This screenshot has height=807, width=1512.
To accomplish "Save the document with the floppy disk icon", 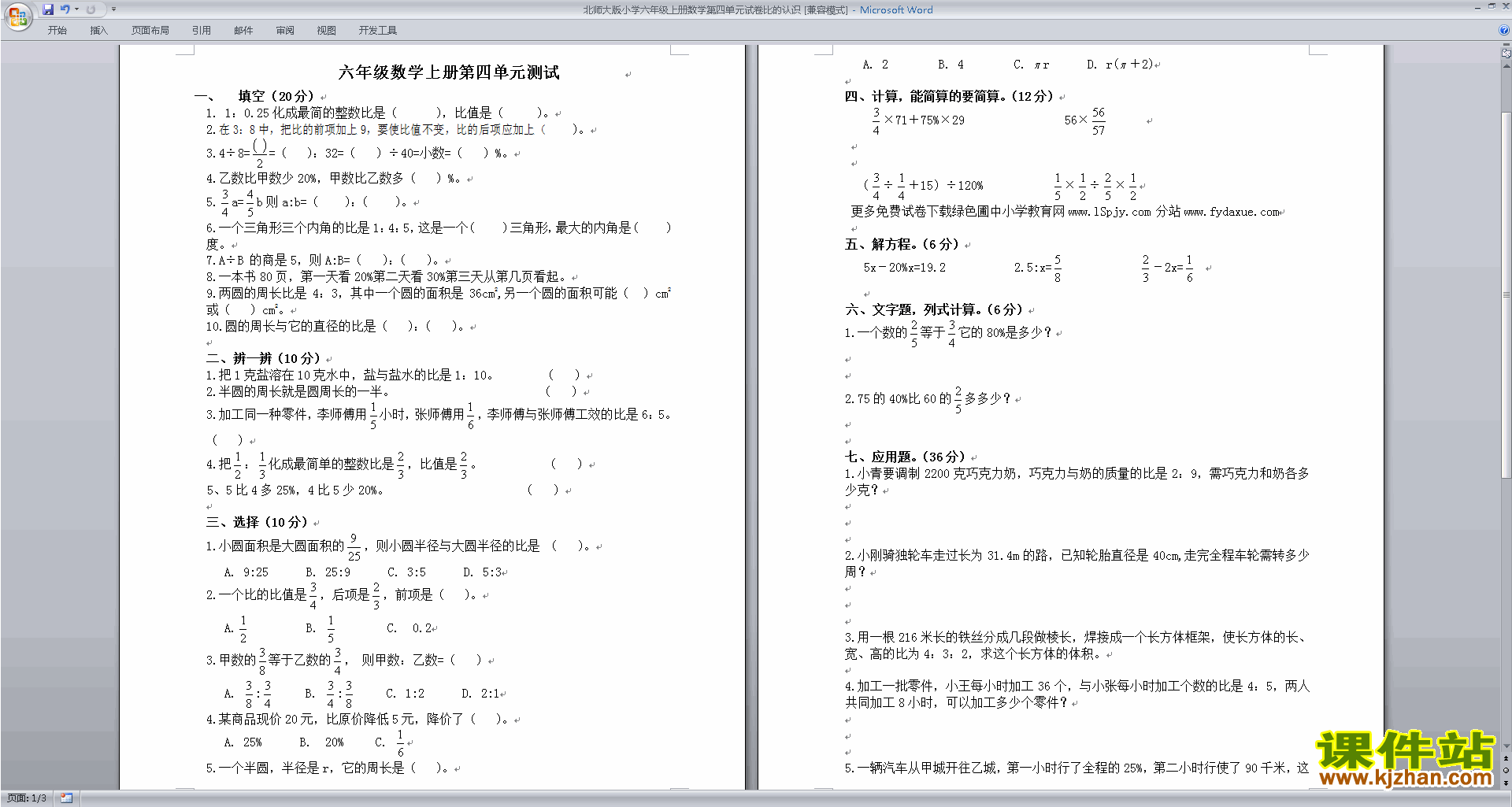I will point(48,9).
